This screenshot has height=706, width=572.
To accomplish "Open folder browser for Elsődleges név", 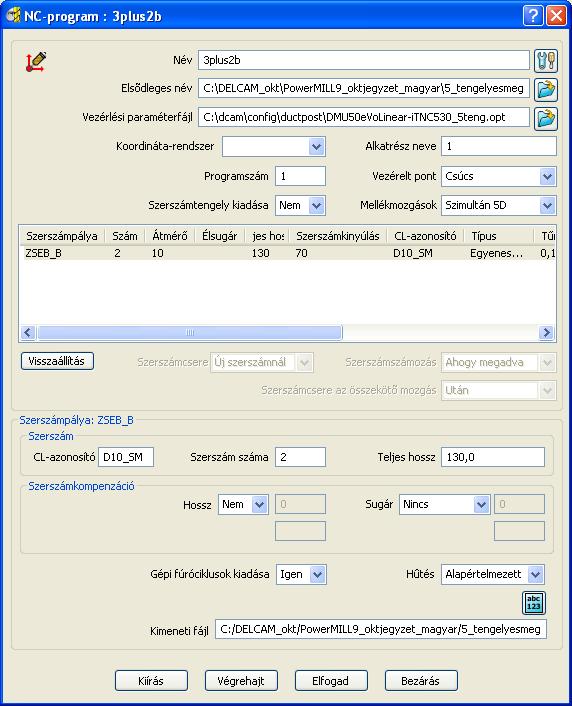I will tap(546, 89).
